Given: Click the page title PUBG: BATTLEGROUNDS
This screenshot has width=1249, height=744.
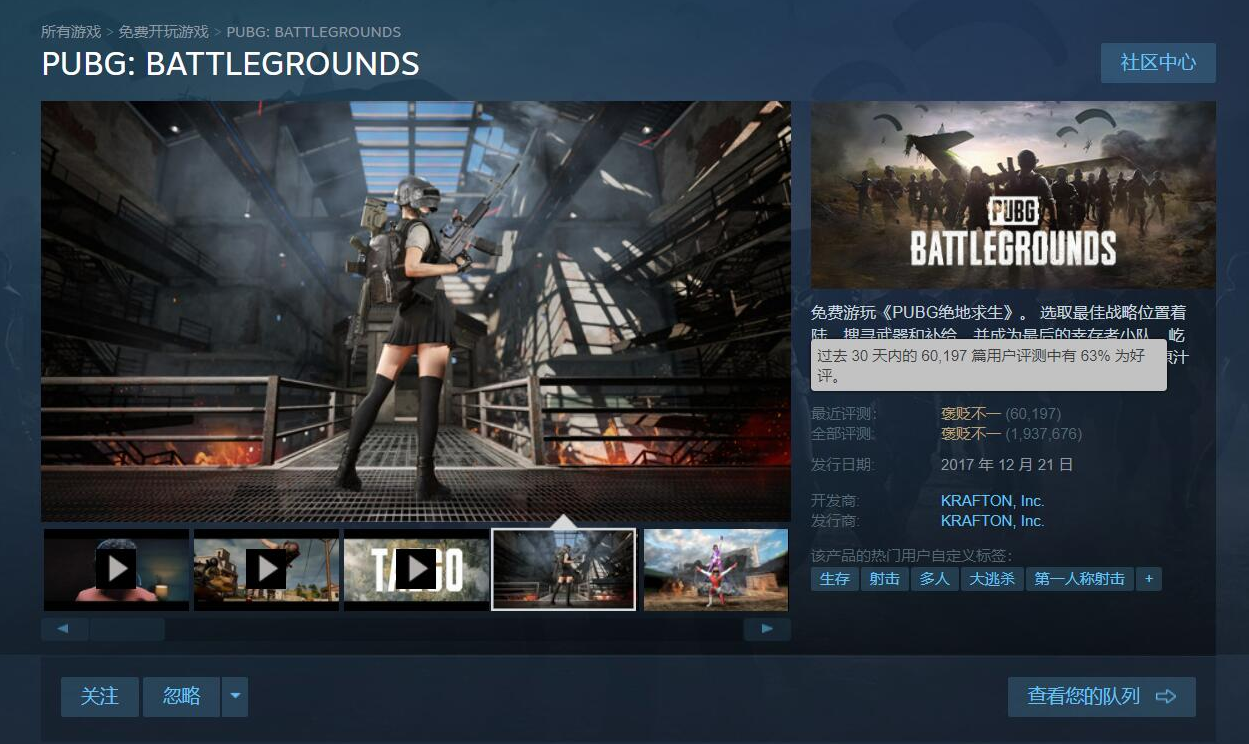Looking at the screenshot, I should (230, 64).
